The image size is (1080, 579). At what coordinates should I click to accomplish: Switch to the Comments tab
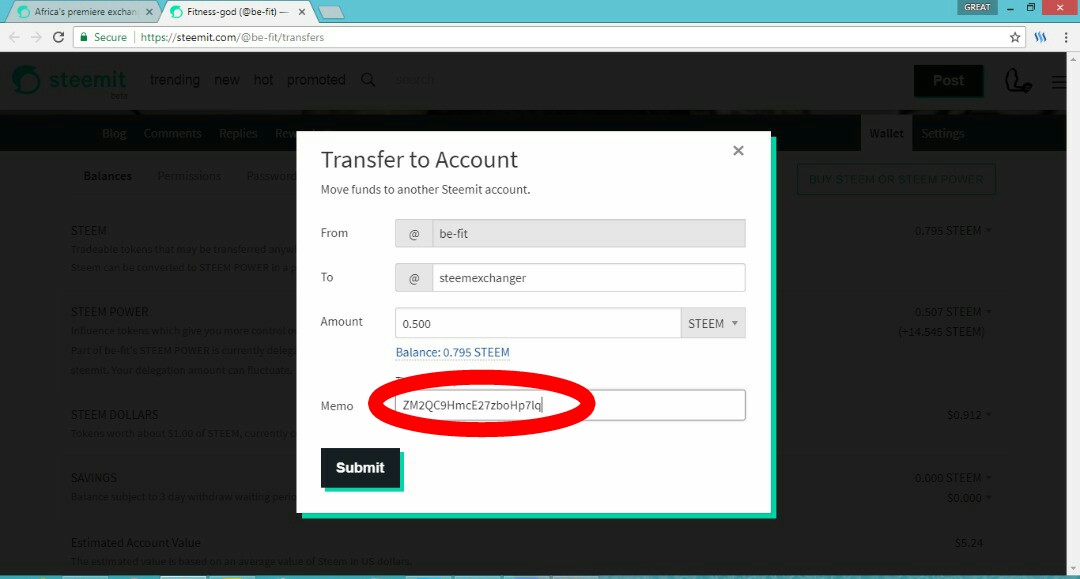click(173, 134)
